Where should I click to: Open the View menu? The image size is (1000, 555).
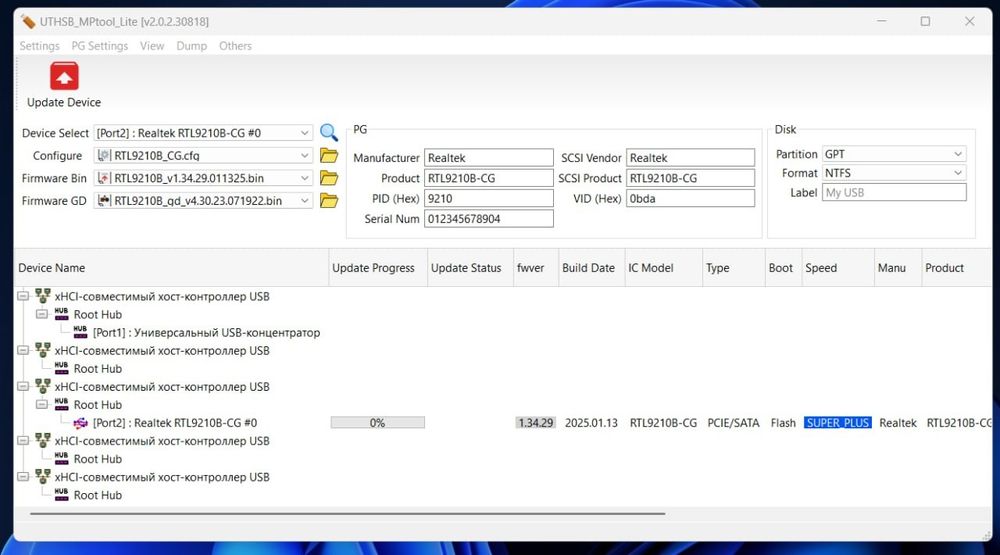click(x=152, y=46)
